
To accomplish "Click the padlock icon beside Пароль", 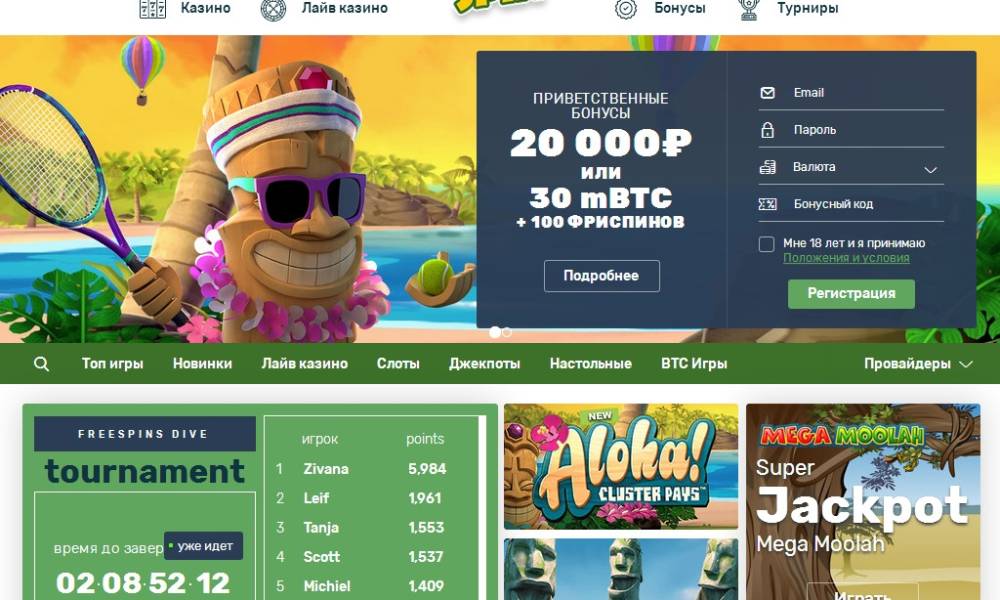I will [768, 130].
